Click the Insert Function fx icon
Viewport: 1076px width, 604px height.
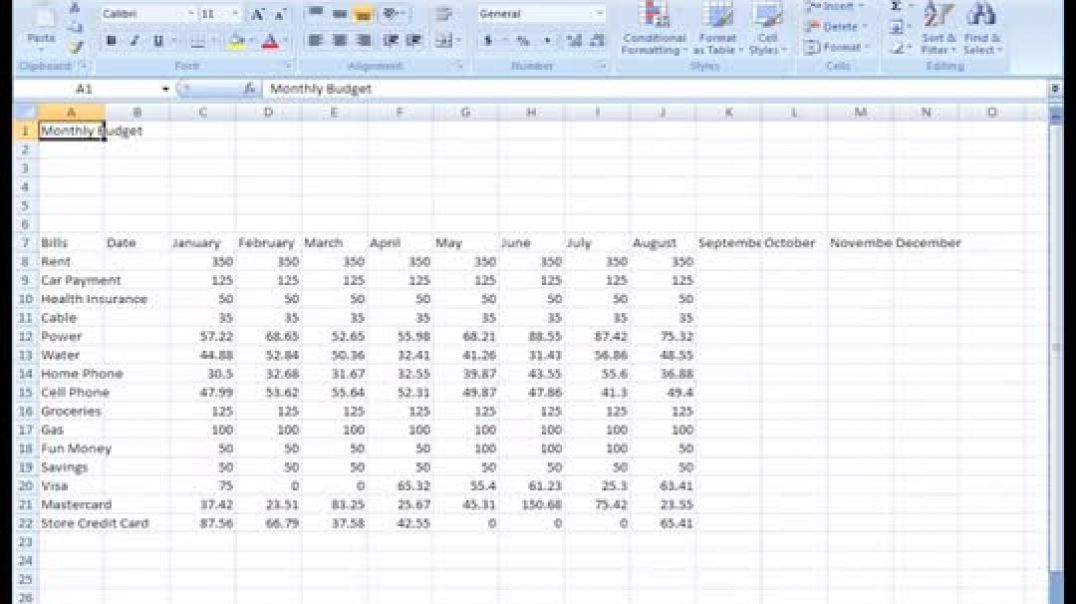pos(249,89)
